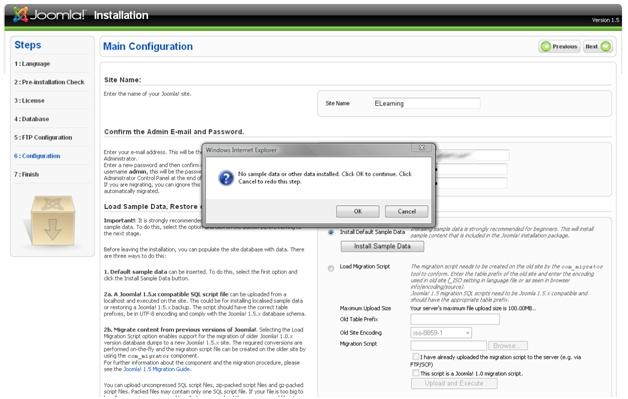Image resolution: width=628 pixels, height=399 pixels.
Task: Click the 'Steps' sidebar heading
Action: click(28, 45)
